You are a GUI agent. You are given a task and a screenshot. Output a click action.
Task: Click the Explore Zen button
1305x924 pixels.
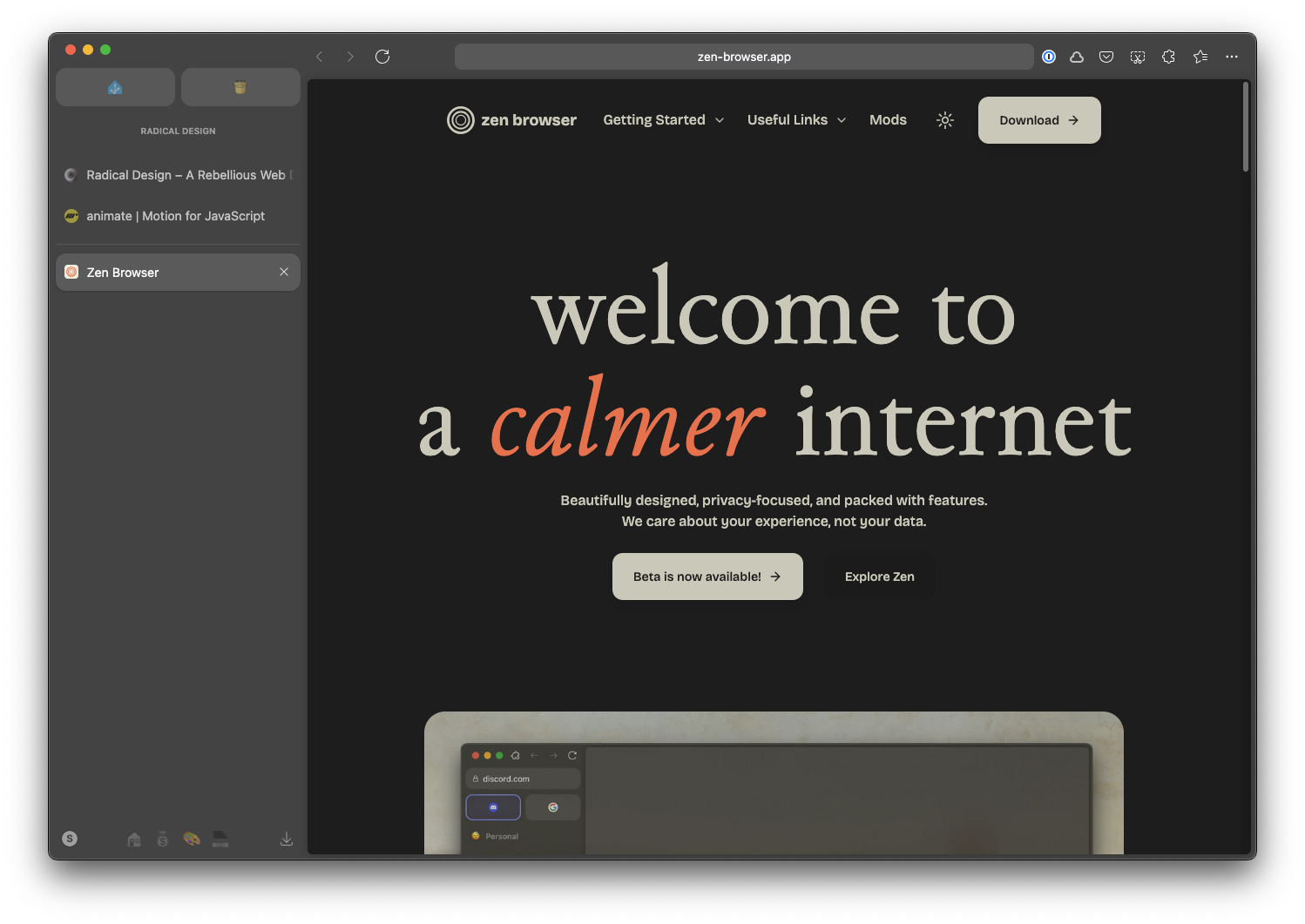[x=880, y=577]
